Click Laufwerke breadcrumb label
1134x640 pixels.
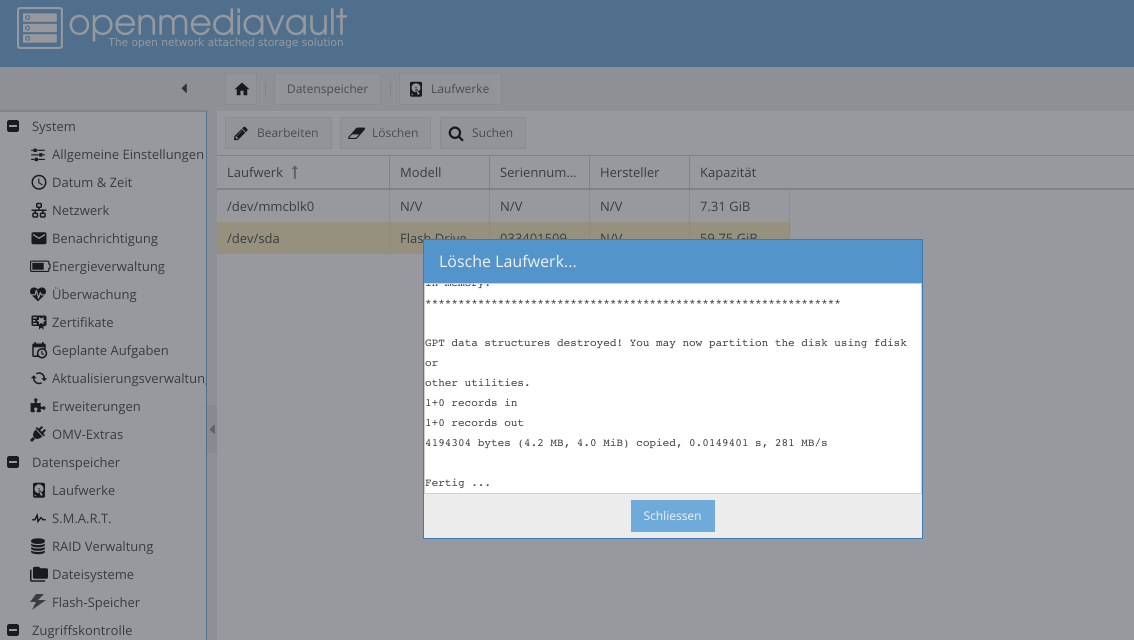point(460,89)
